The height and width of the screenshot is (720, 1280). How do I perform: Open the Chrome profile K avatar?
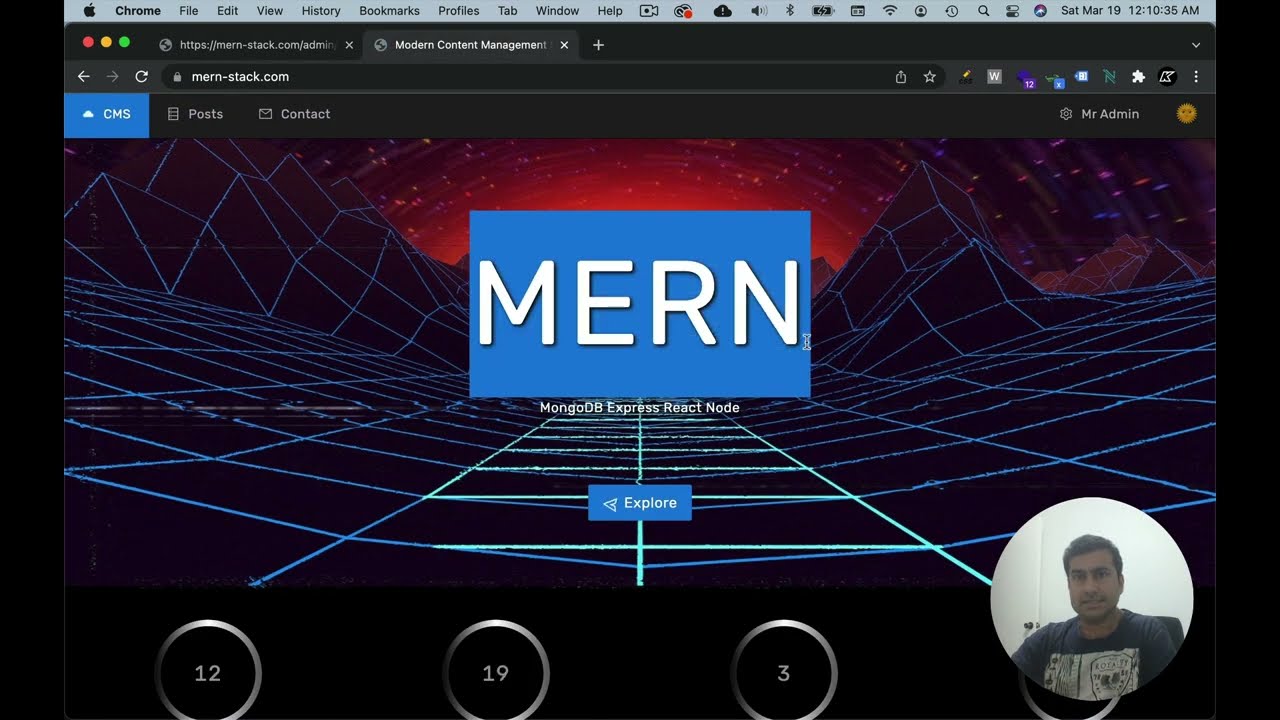pyautogui.click(x=1167, y=77)
